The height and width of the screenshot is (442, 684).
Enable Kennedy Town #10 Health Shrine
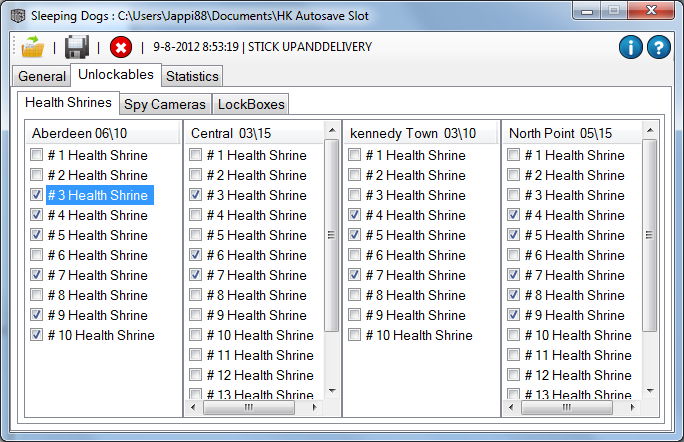(x=355, y=335)
